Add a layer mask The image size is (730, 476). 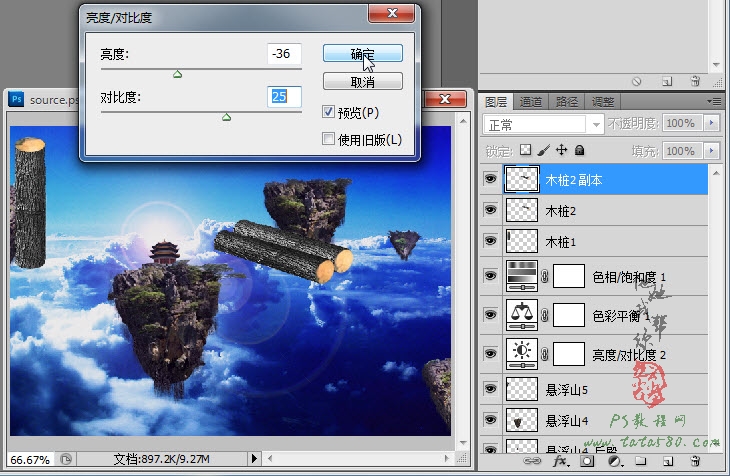[587, 461]
